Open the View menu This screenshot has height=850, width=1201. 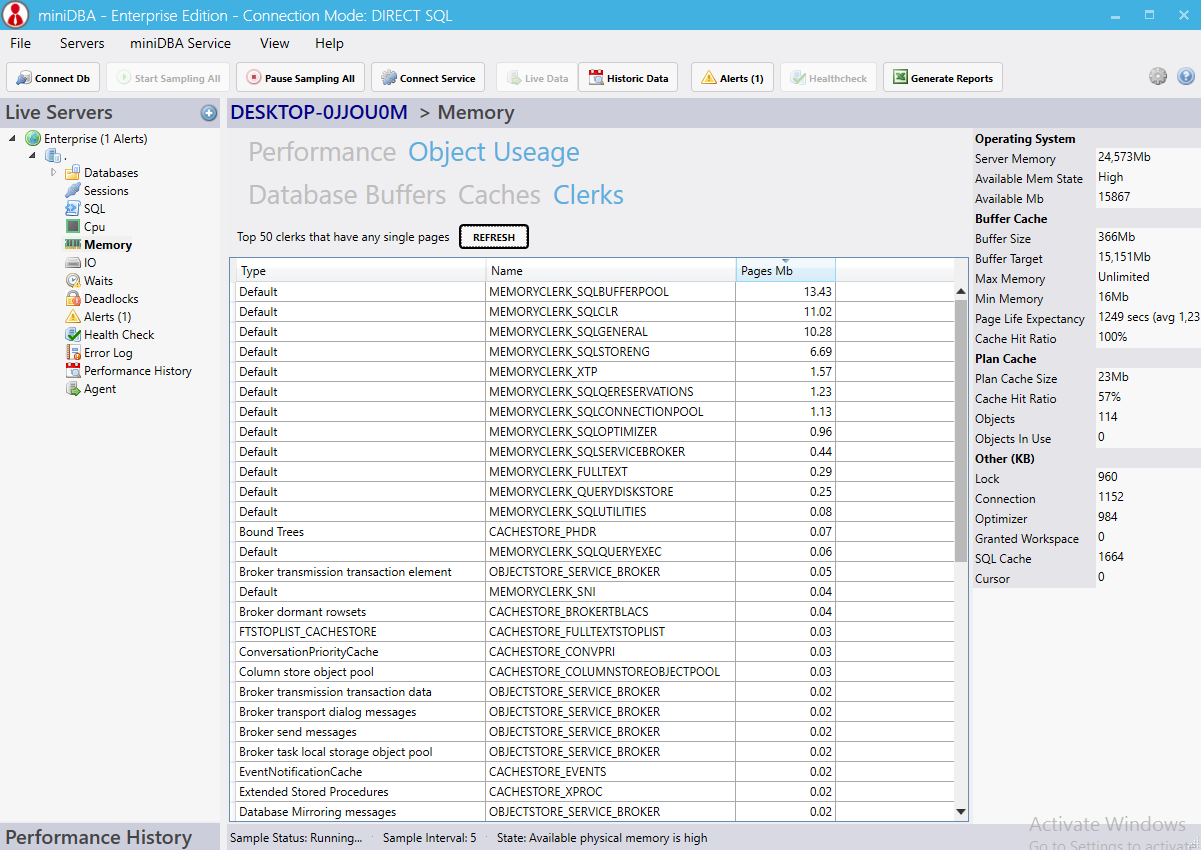[273, 43]
